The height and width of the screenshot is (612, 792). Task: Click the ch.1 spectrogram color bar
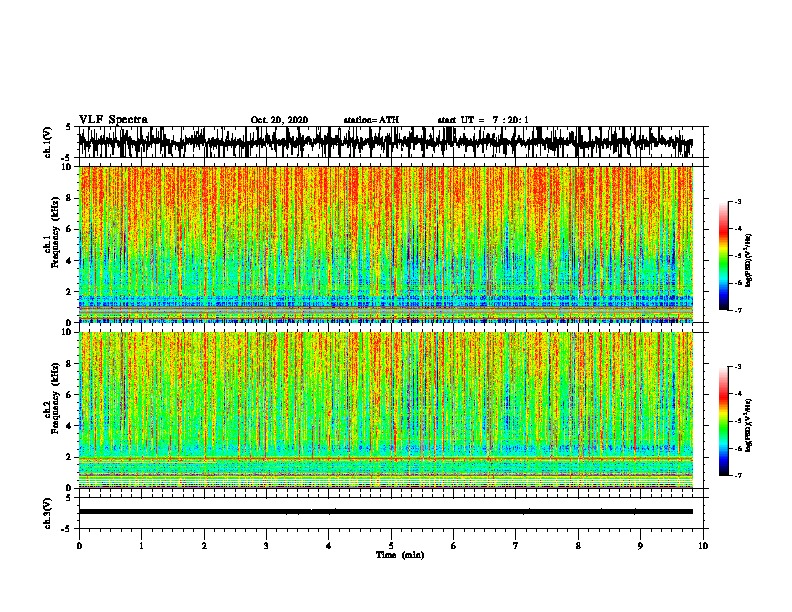(724, 256)
